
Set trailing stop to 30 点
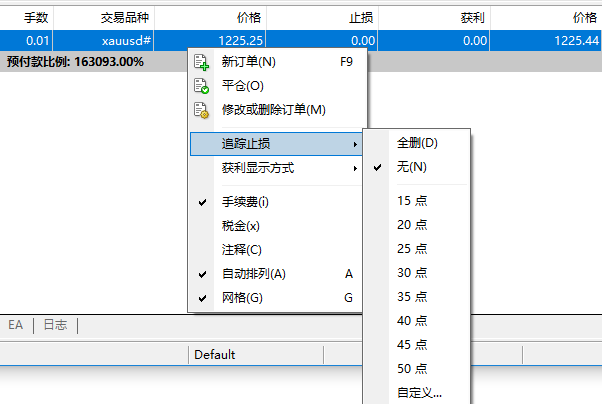pyautogui.click(x=412, y=272)
